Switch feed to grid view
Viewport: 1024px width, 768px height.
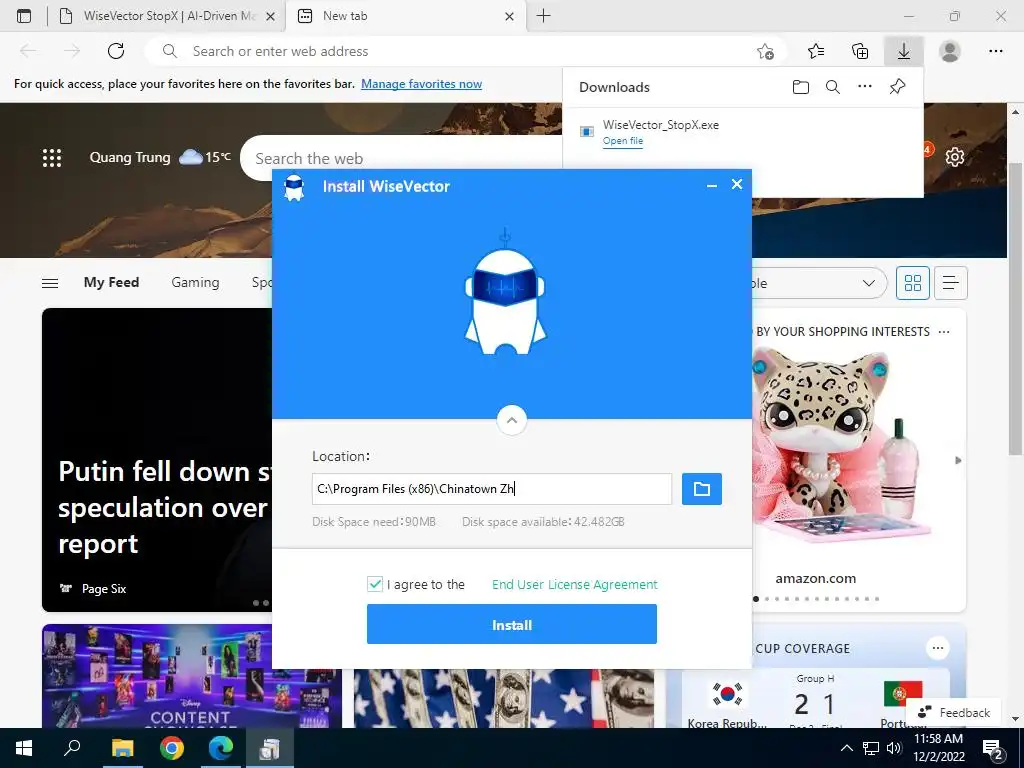pyautogui.click(x=912, y=283)
